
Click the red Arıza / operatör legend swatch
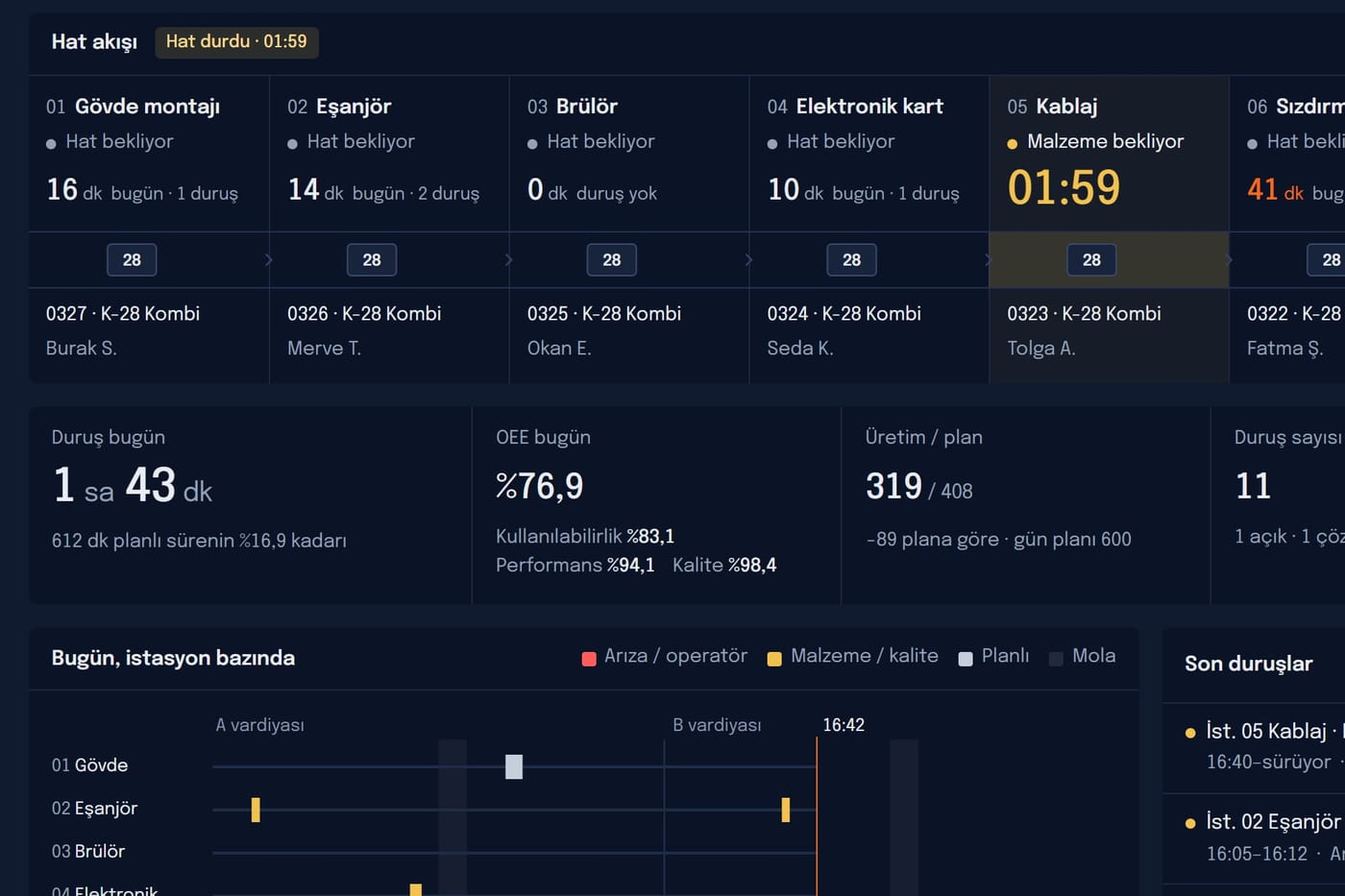(589, 658)
